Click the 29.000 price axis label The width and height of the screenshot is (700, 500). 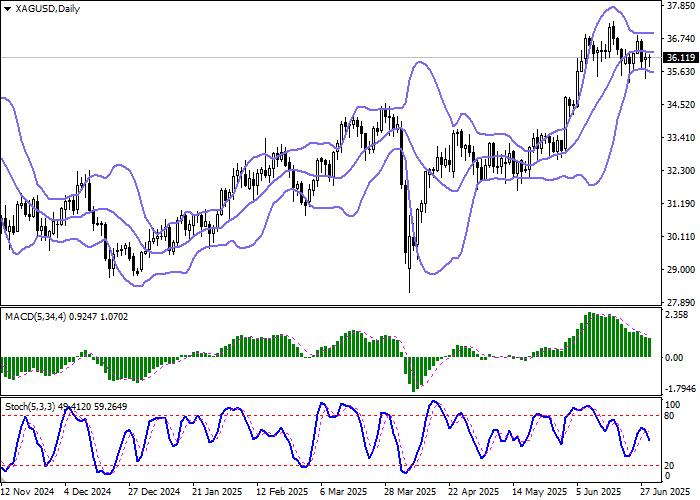pos(681,270)
